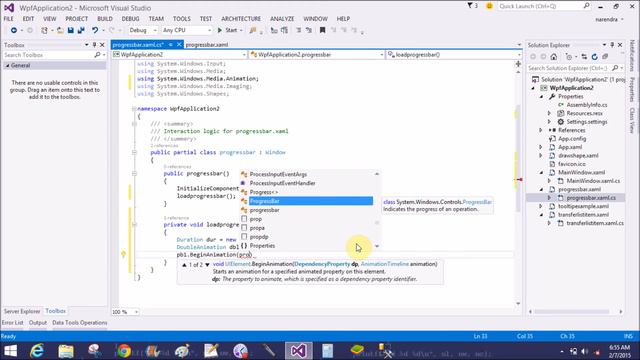
Task: Click Visual Studio icon in the taskbar
Action: pos(298,351)
